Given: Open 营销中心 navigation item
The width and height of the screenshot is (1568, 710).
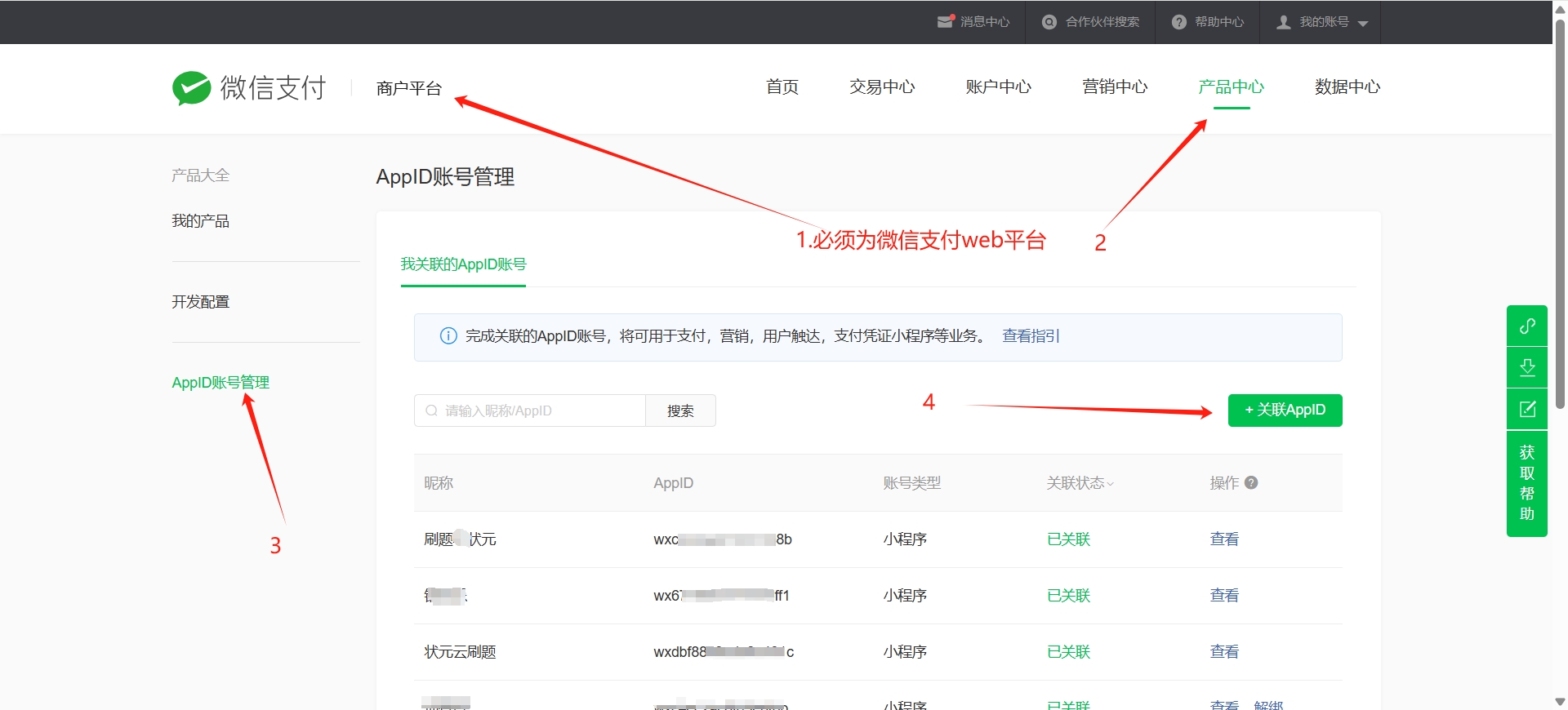Looking at the screenshot, I should click(x=1115, y=87).
